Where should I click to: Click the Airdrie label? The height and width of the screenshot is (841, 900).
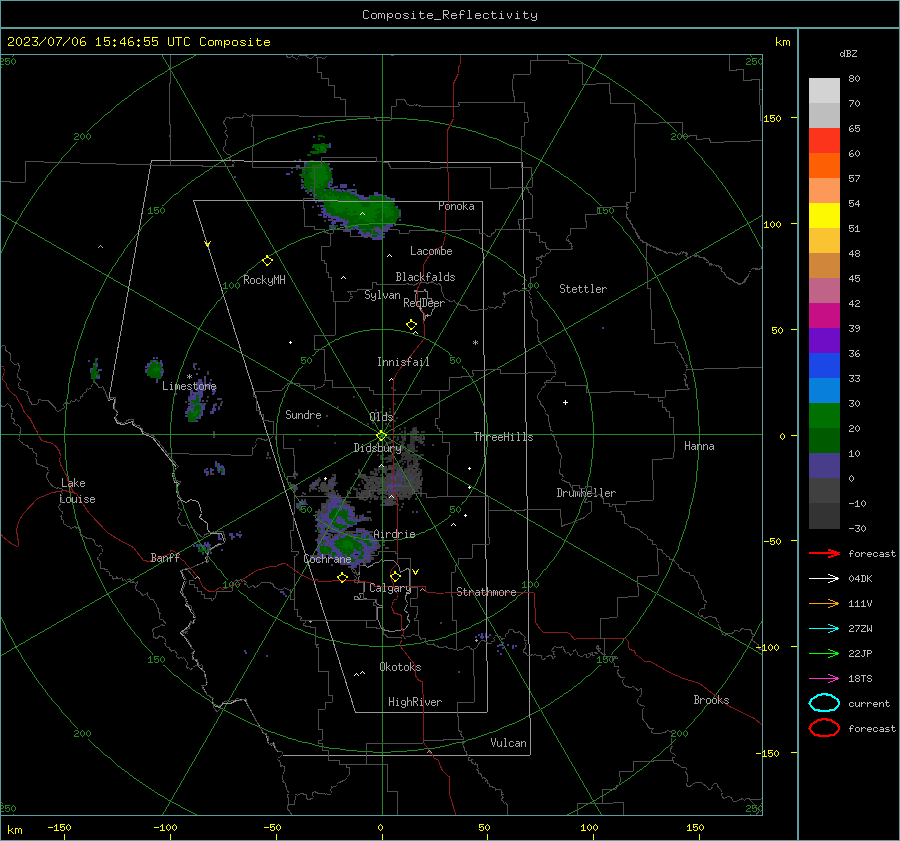pyautogui.click(x=394, y=534)
